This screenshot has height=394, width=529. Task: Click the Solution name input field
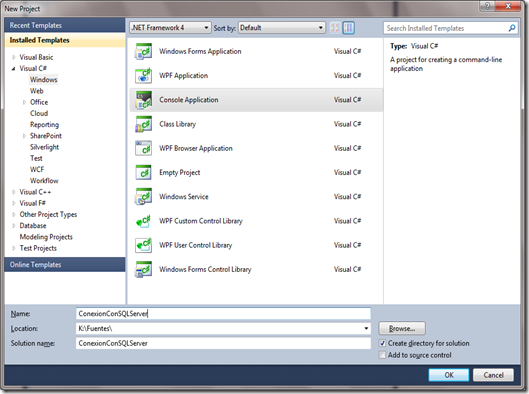click(223, 343)
